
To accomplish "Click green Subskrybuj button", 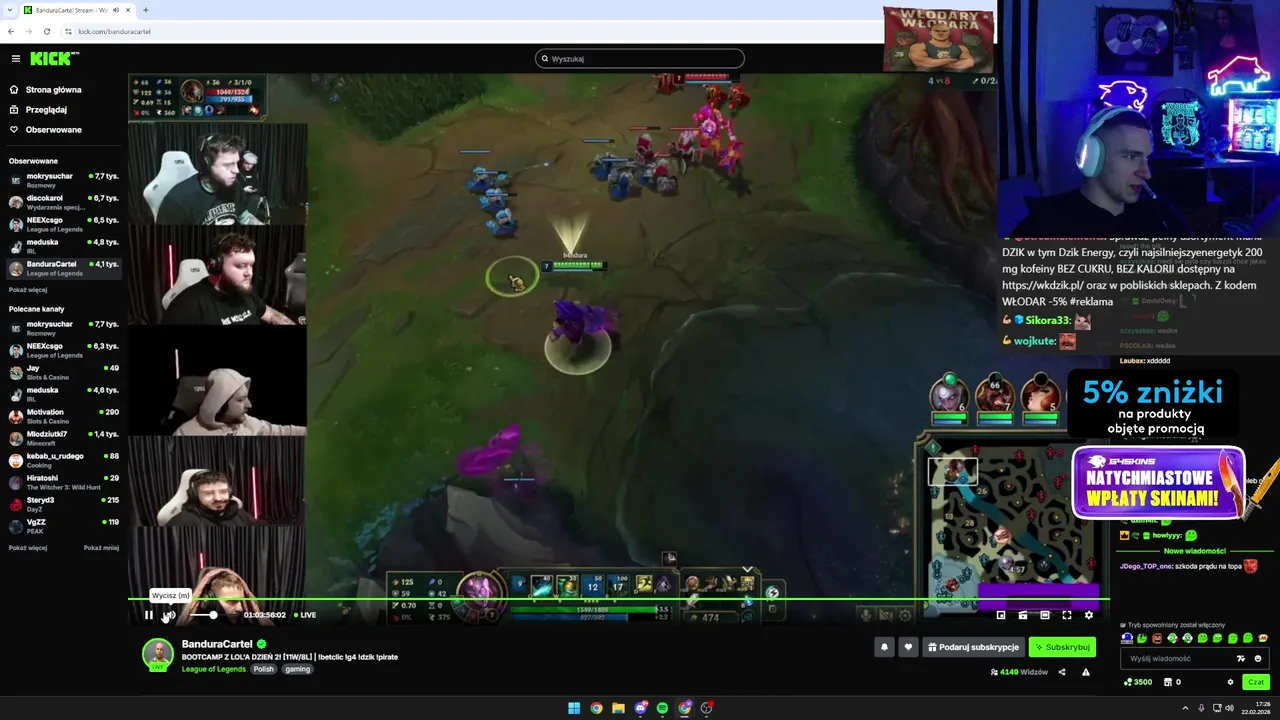I will (1062, 647).
